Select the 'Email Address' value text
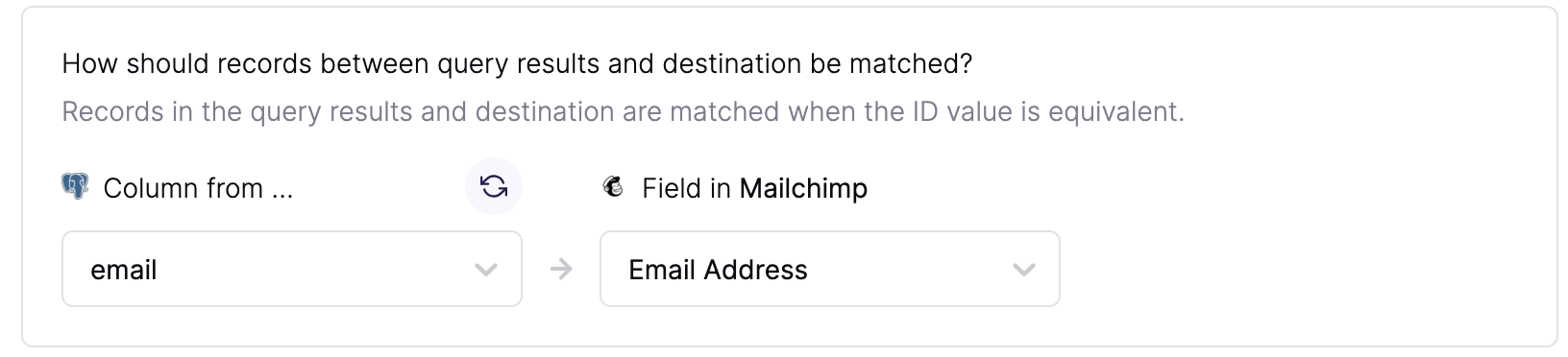The height and width of the screenshot is (357, 1568). [x=718, y=270]
